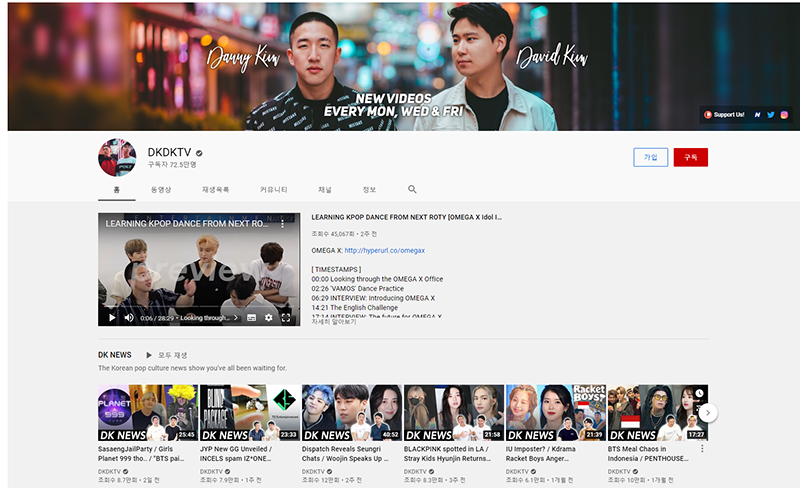
Task: Click the 00:00 Looking through the OMEGA X Office timestamp
Action: point(377,279)
